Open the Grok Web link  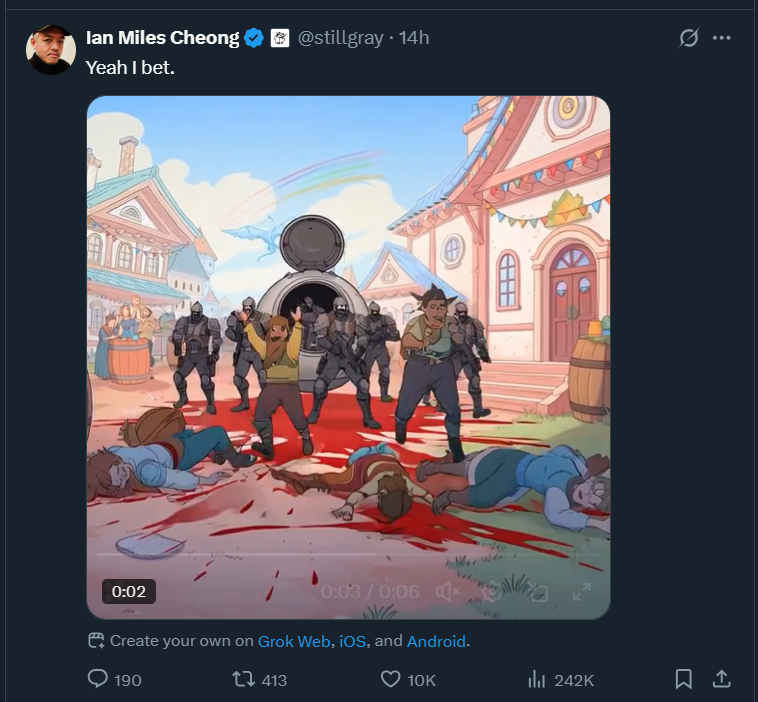pos(294,641)
